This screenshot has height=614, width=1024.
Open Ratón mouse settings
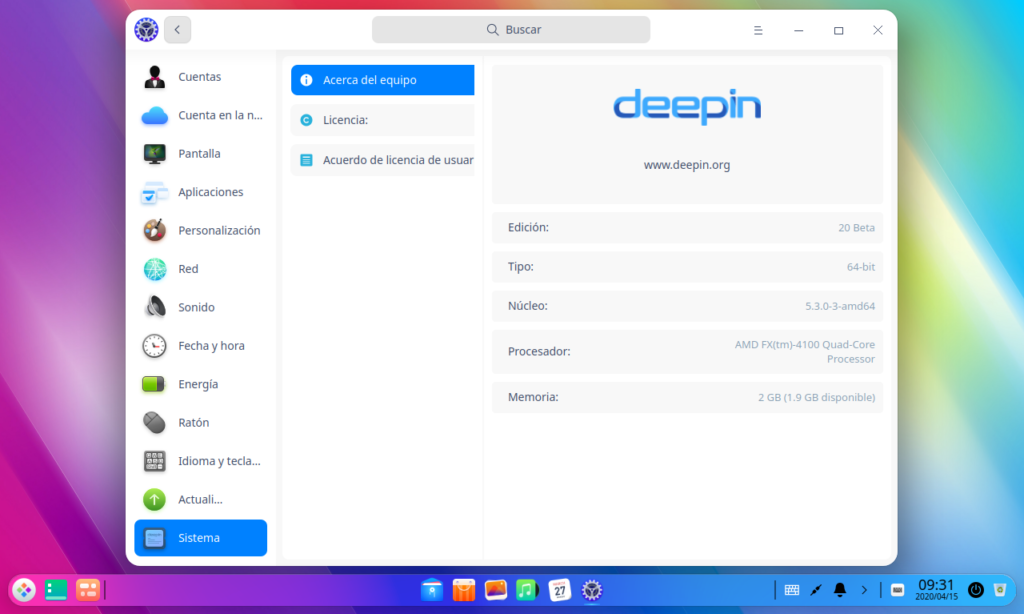200,423
